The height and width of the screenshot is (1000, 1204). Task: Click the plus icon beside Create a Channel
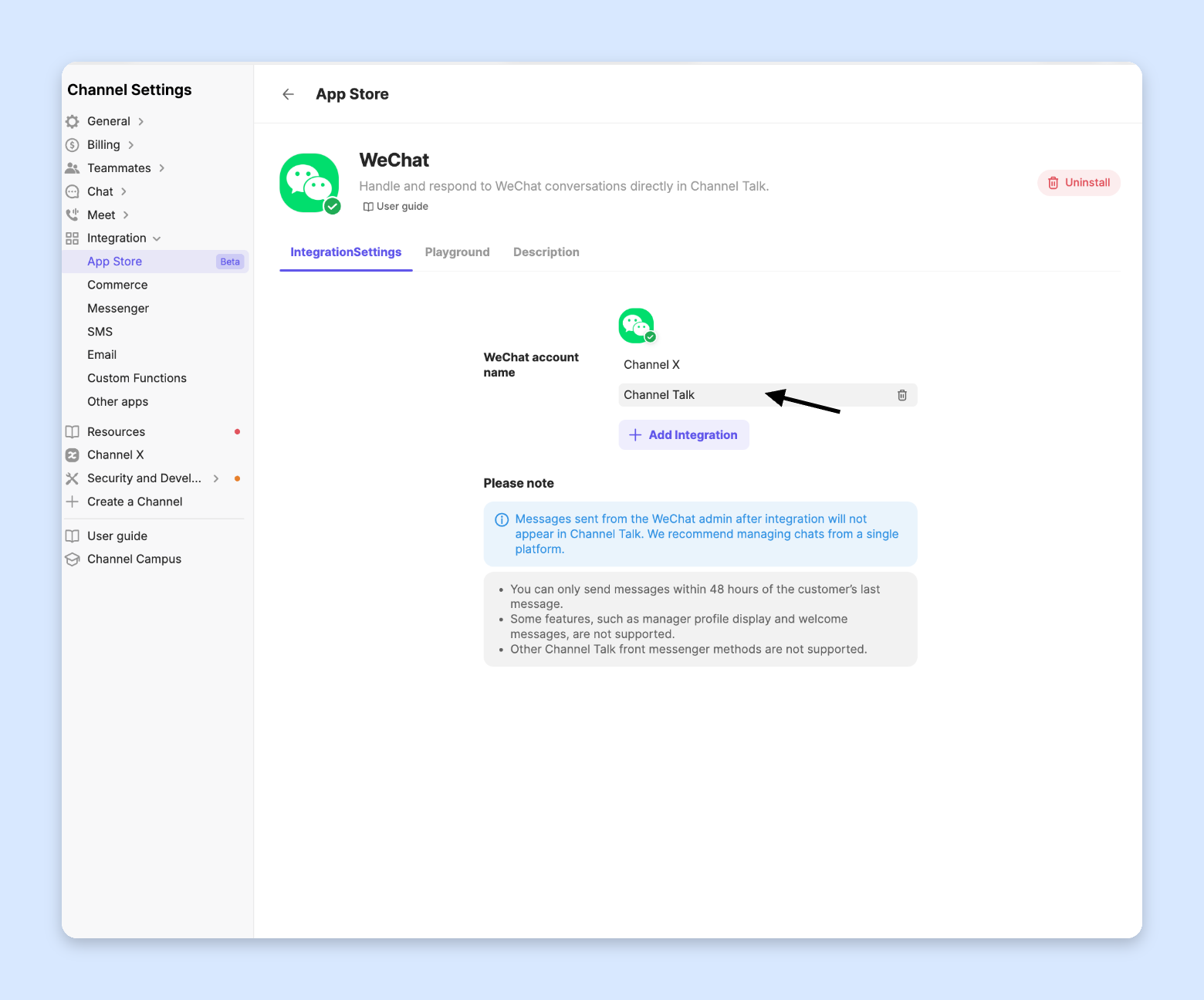click(x=73, y=502)
